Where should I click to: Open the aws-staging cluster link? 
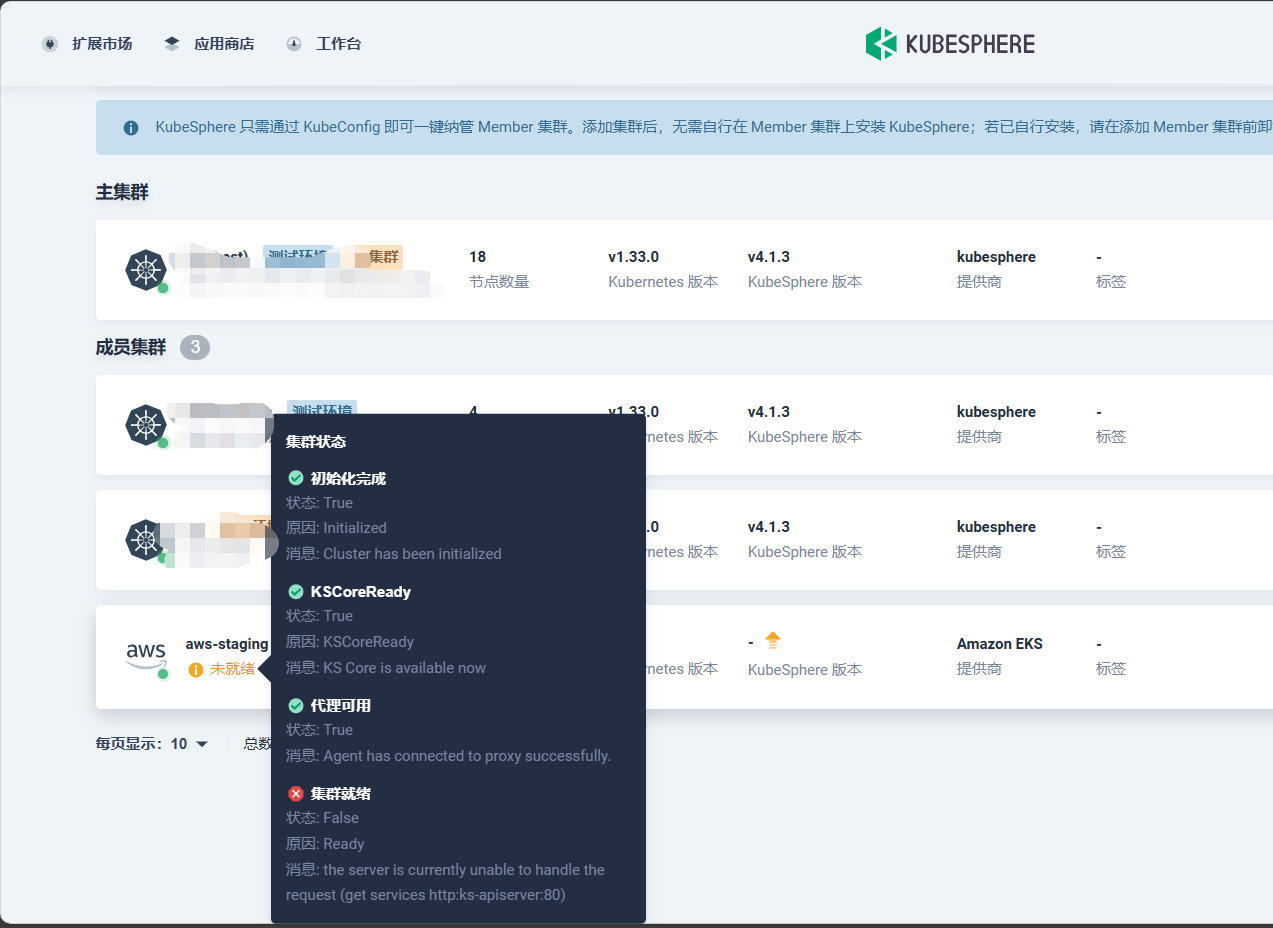pos(227,644)
